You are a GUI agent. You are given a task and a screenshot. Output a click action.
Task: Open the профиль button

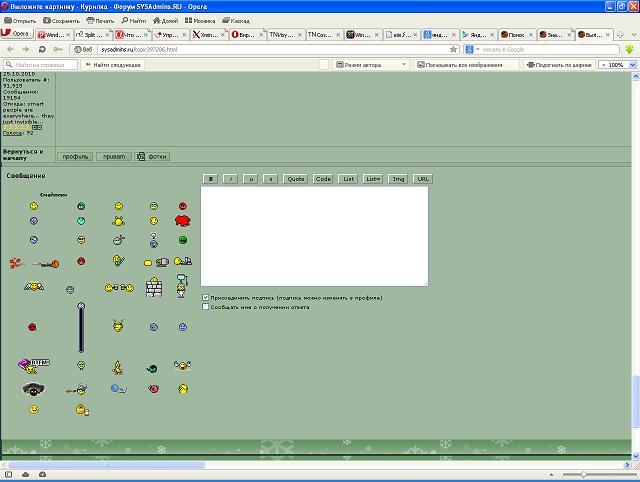75,156
